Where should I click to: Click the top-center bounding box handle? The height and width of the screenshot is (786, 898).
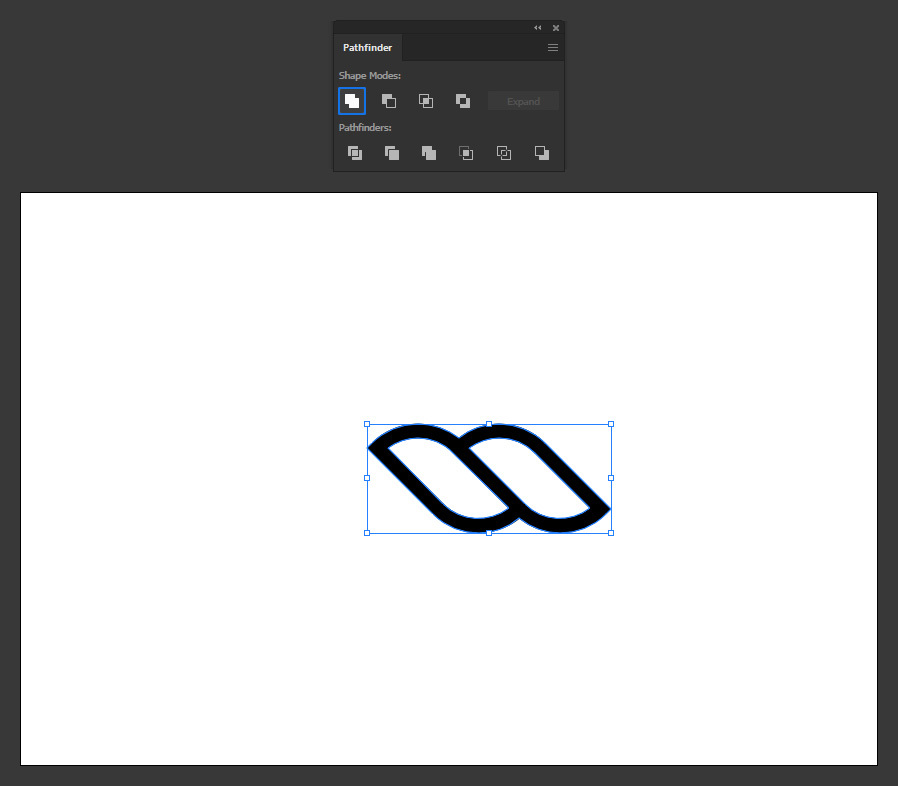489,424
